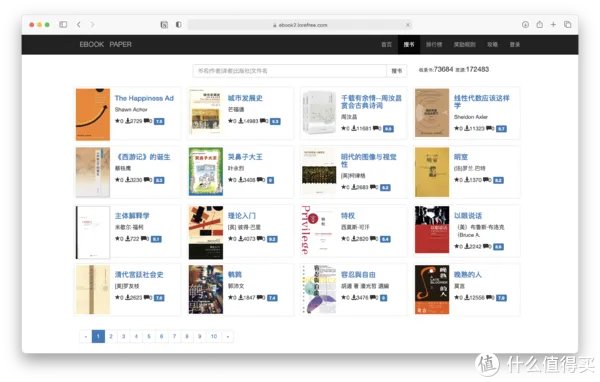The height and width of the screenshot is (382, 600).
Task: Open 攻略 in the navigation bar
Action: click(492, 44)
